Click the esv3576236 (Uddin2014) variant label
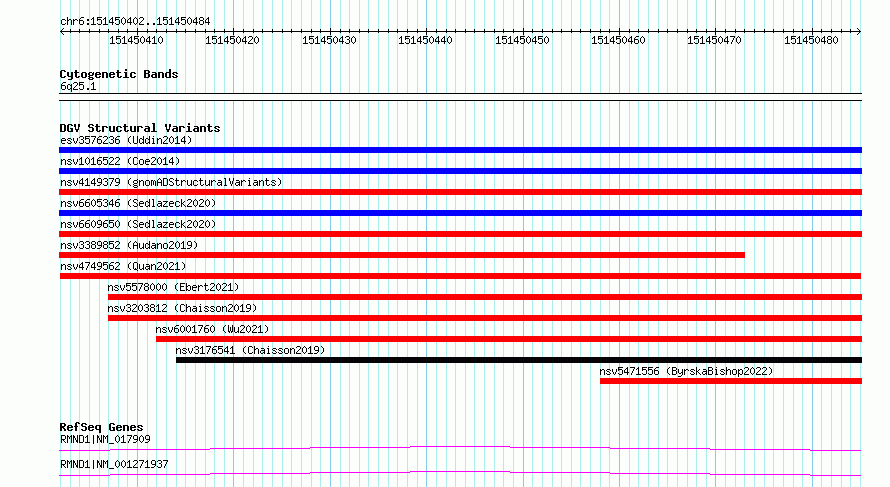 pyautogui.click(x=126, y=140)
